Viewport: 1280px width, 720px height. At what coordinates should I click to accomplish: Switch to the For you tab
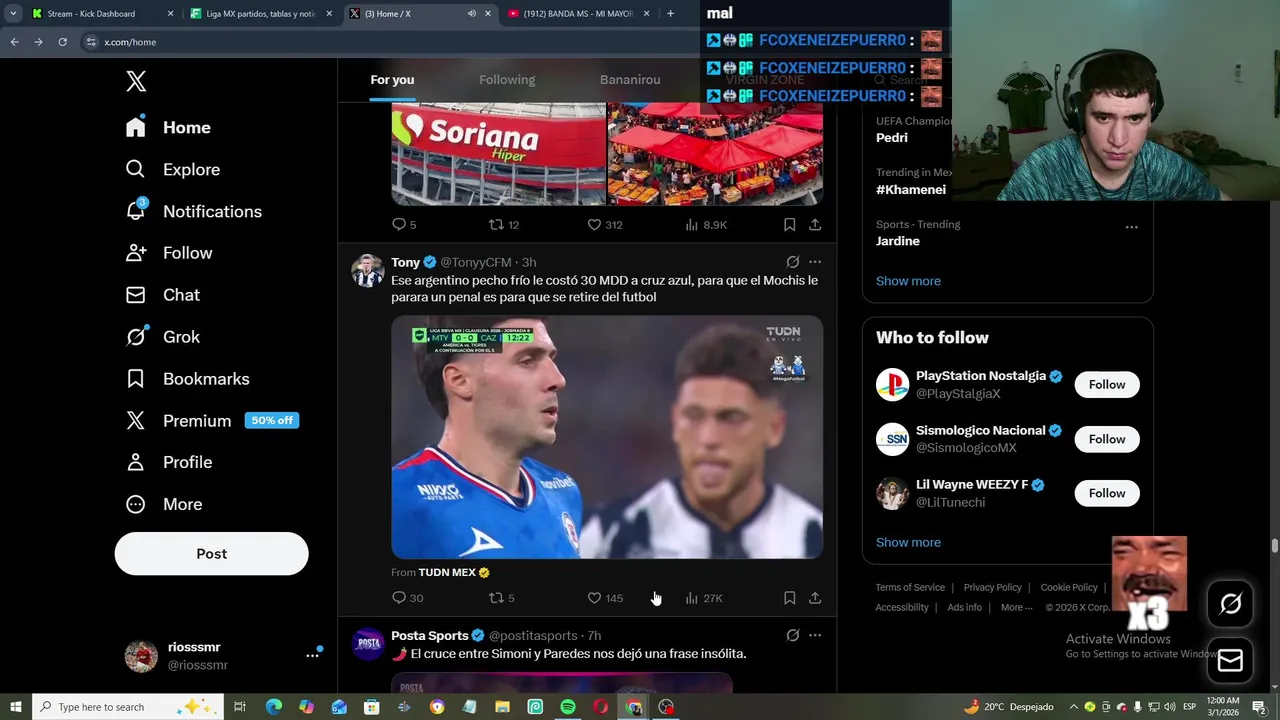click(392, 80)
